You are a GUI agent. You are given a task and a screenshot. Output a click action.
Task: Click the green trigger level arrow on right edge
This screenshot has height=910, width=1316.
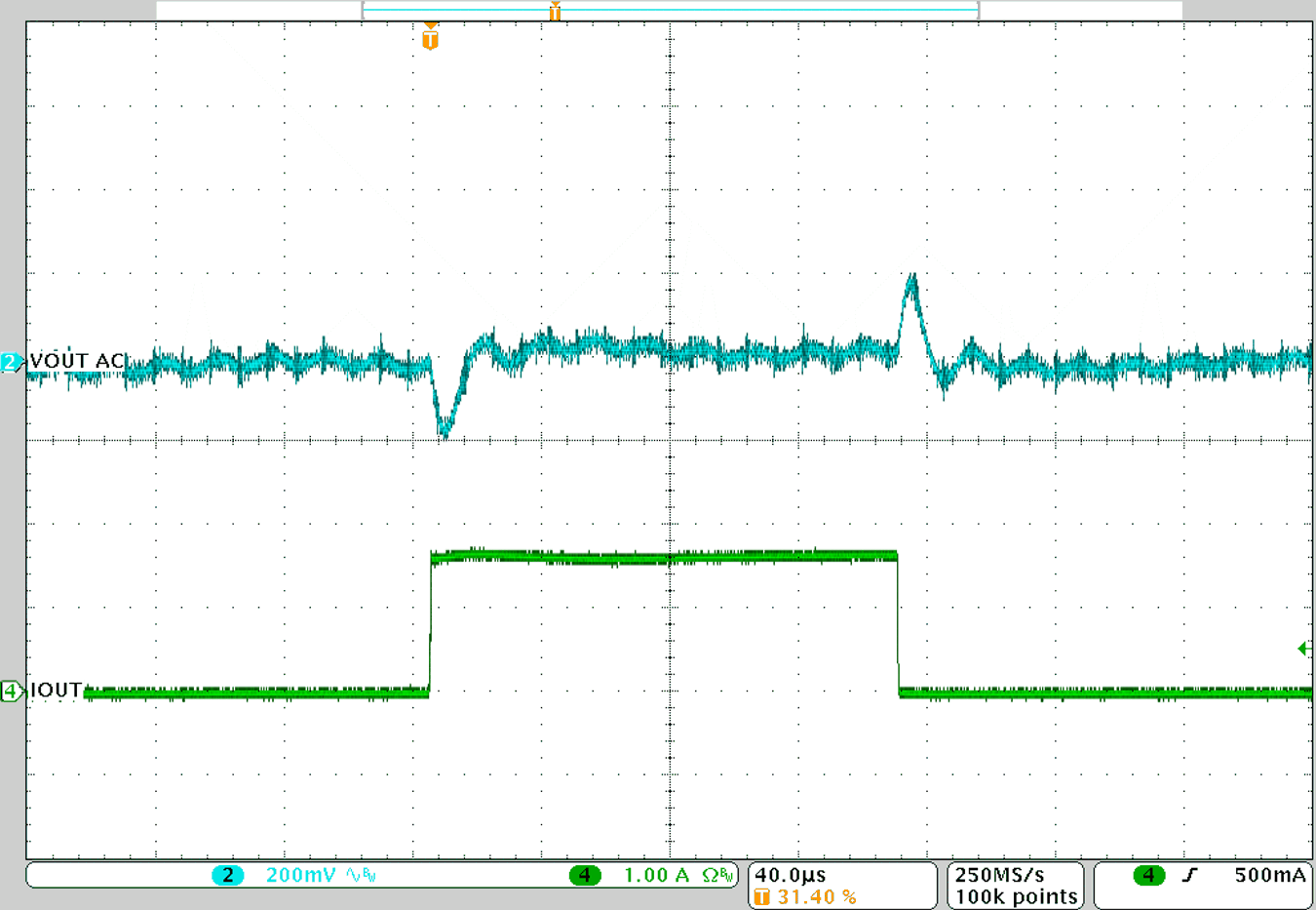tap(1304, 649)
